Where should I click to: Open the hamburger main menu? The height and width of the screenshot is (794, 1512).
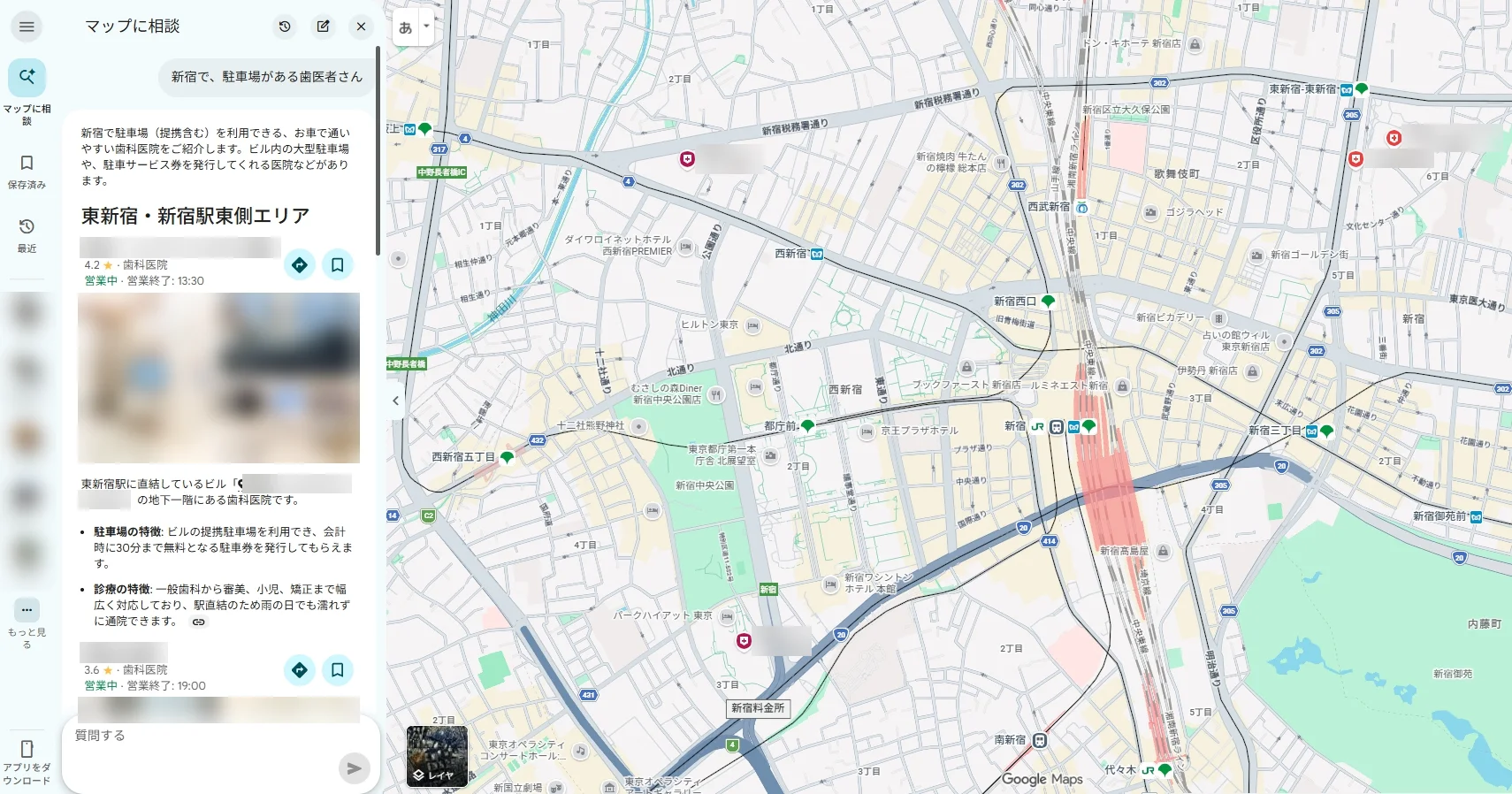(27, 27)
